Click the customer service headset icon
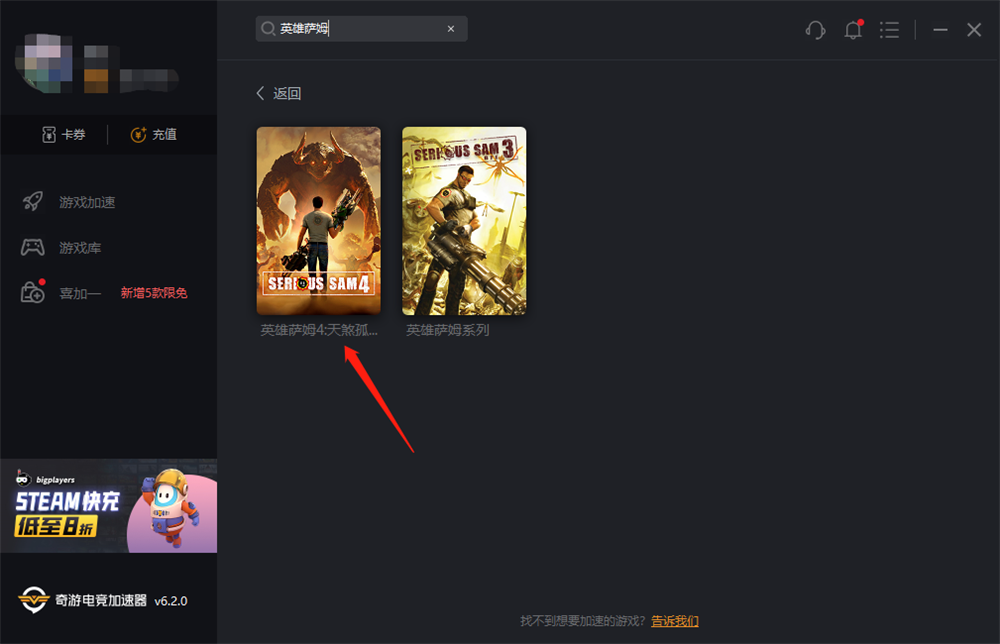This screenshot has height=644, width=1000. [x=815, y=30]
